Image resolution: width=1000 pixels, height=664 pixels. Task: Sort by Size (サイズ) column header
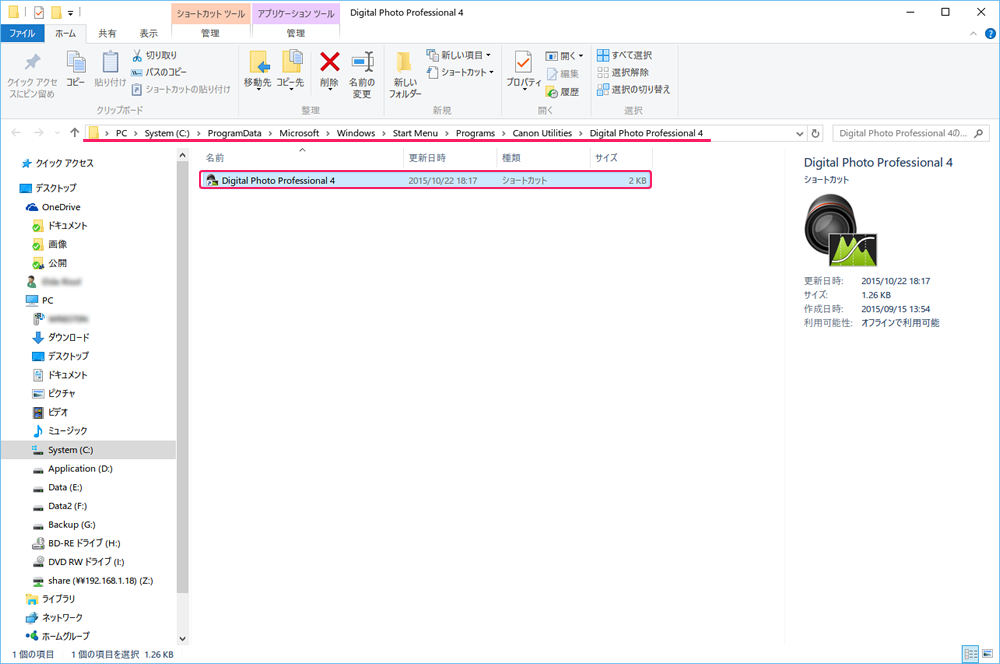621,158
